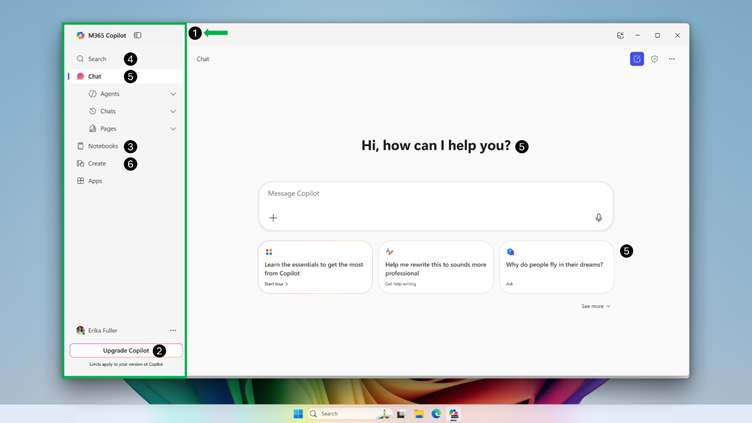Select the "Learn the essentials" suggestion card

point(315,267)
